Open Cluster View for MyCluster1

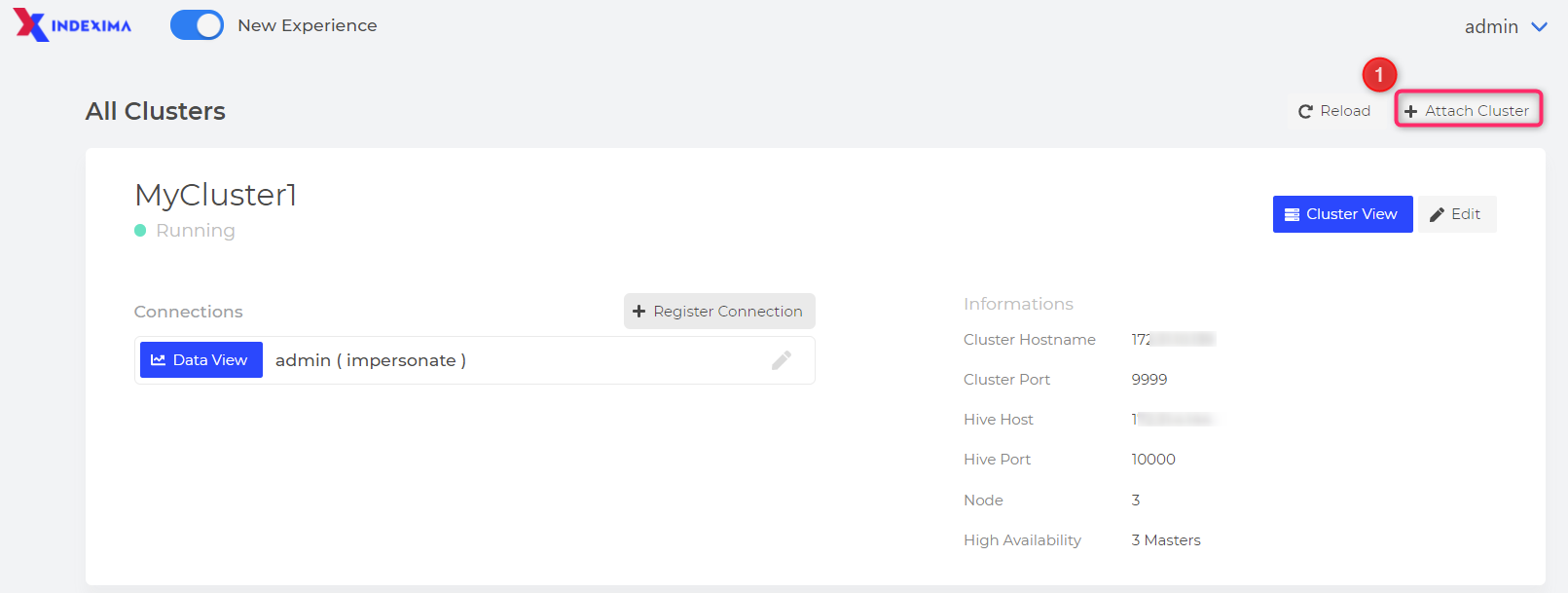point(1341,214)
